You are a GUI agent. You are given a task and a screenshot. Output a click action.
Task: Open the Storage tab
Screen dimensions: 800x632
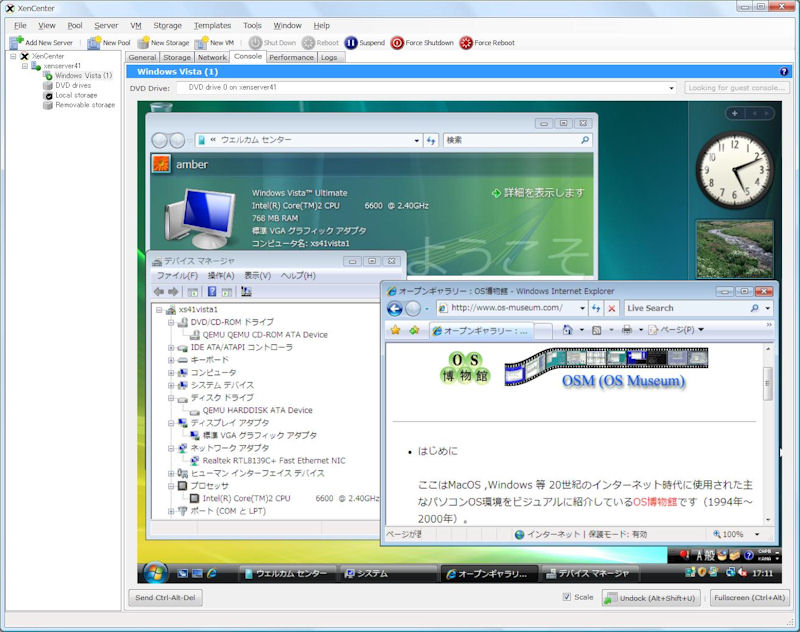click(x=177, y=58)
